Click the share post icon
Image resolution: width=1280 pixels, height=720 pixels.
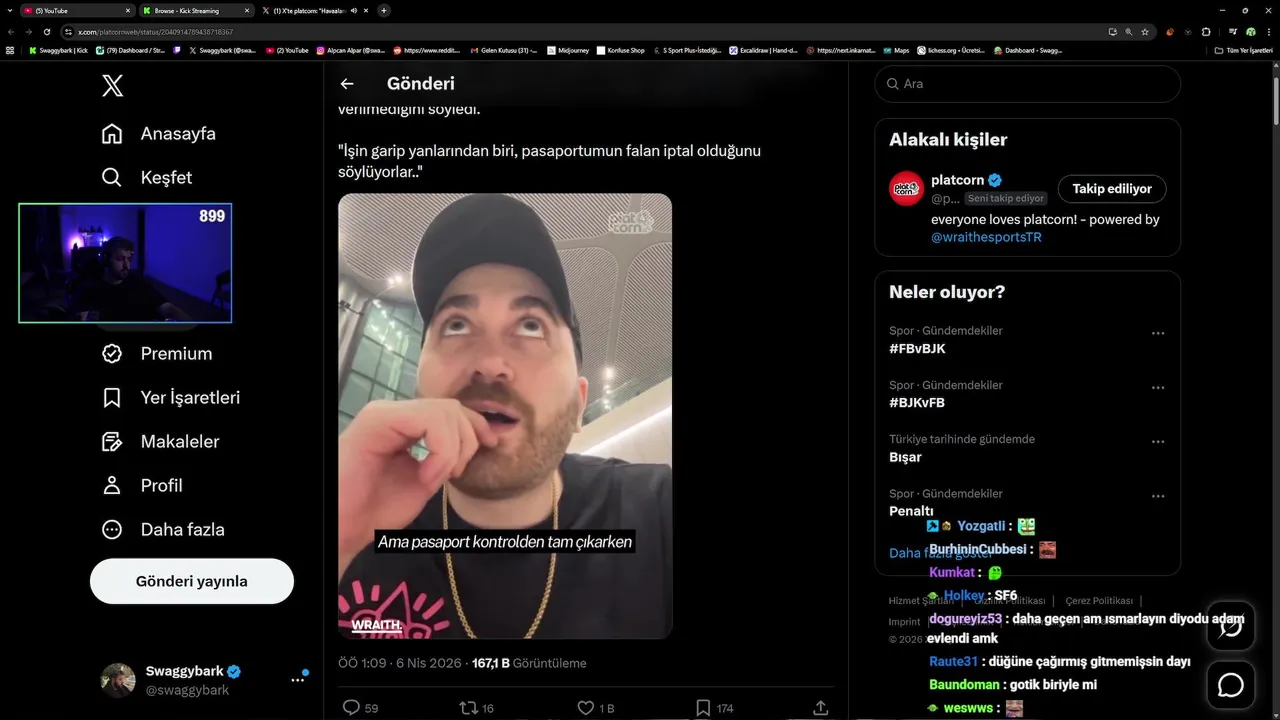[821, 707]
